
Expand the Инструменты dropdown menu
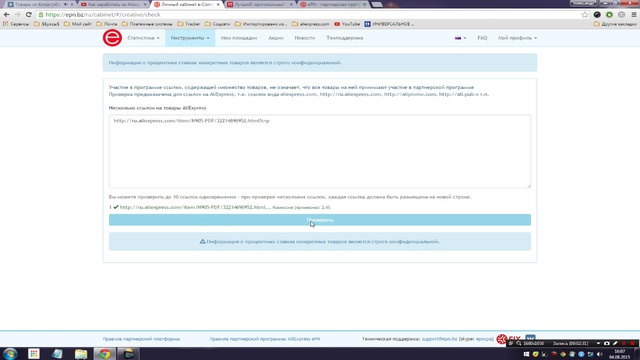pos(190,38)
